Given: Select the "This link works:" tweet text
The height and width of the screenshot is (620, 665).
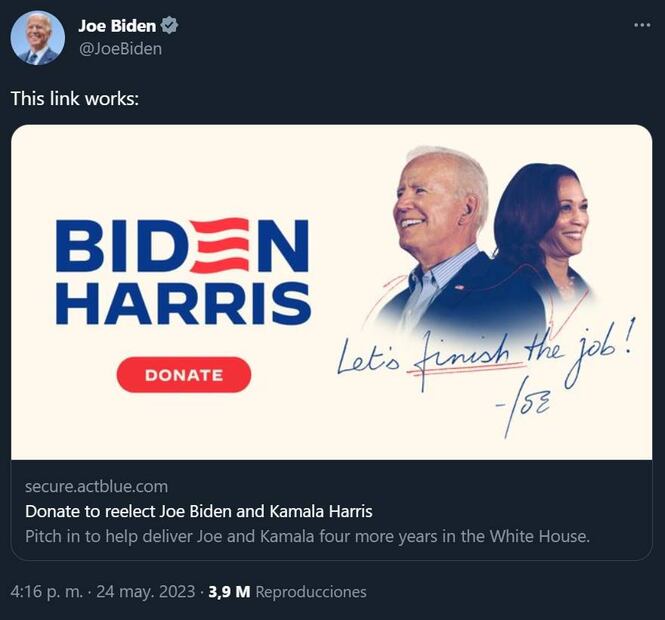Looking at the screenshot, I should [x=75, y=98].
